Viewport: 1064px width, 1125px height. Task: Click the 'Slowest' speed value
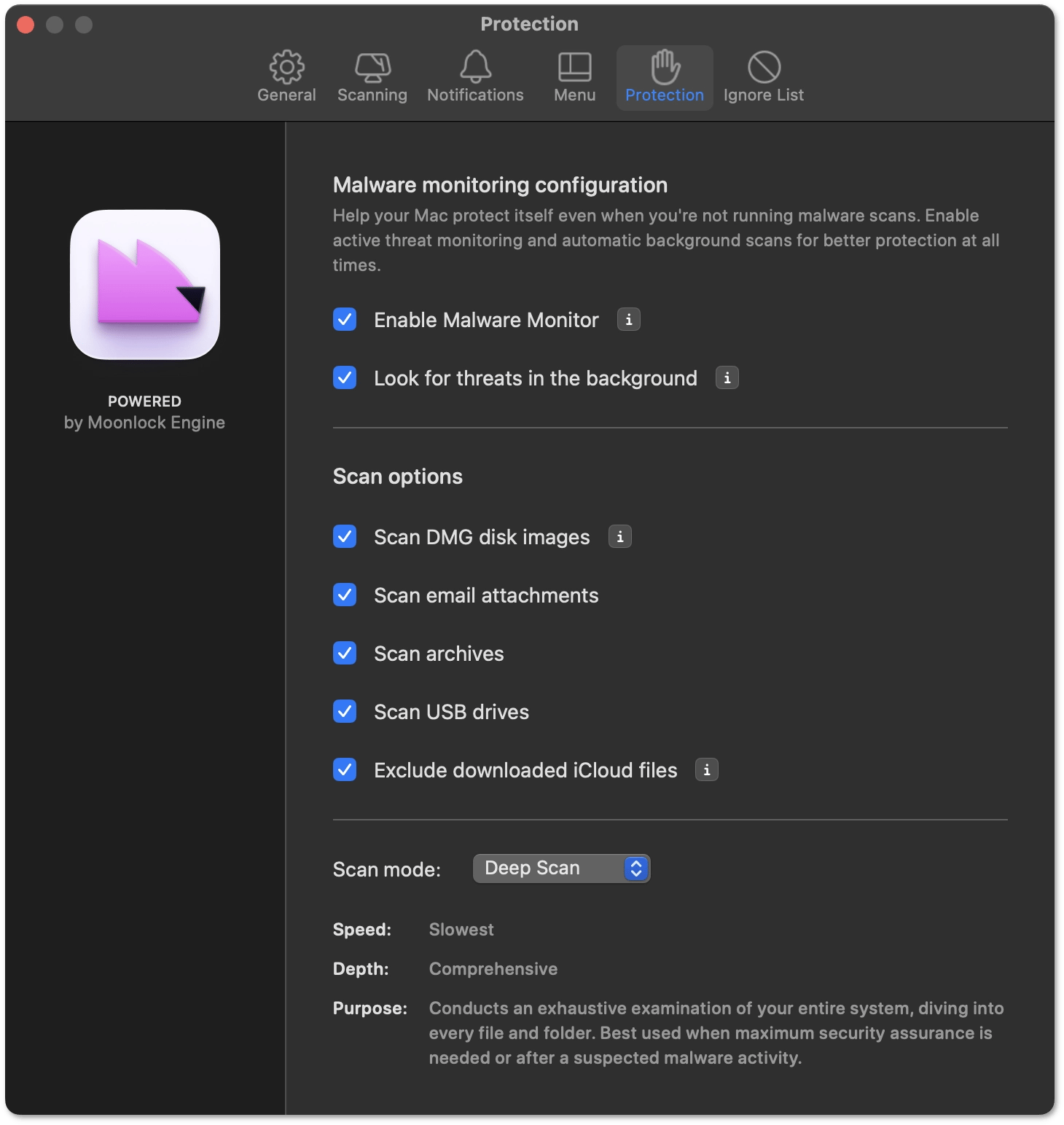tap(461, 930)
